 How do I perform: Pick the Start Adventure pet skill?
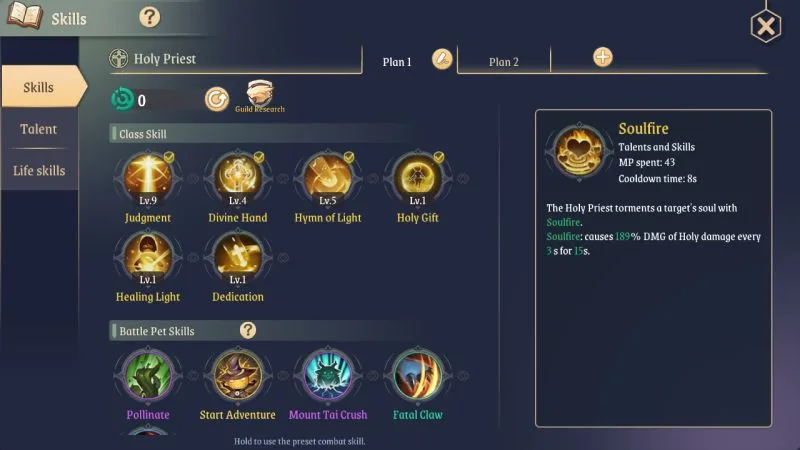click(x=238, y=376)
